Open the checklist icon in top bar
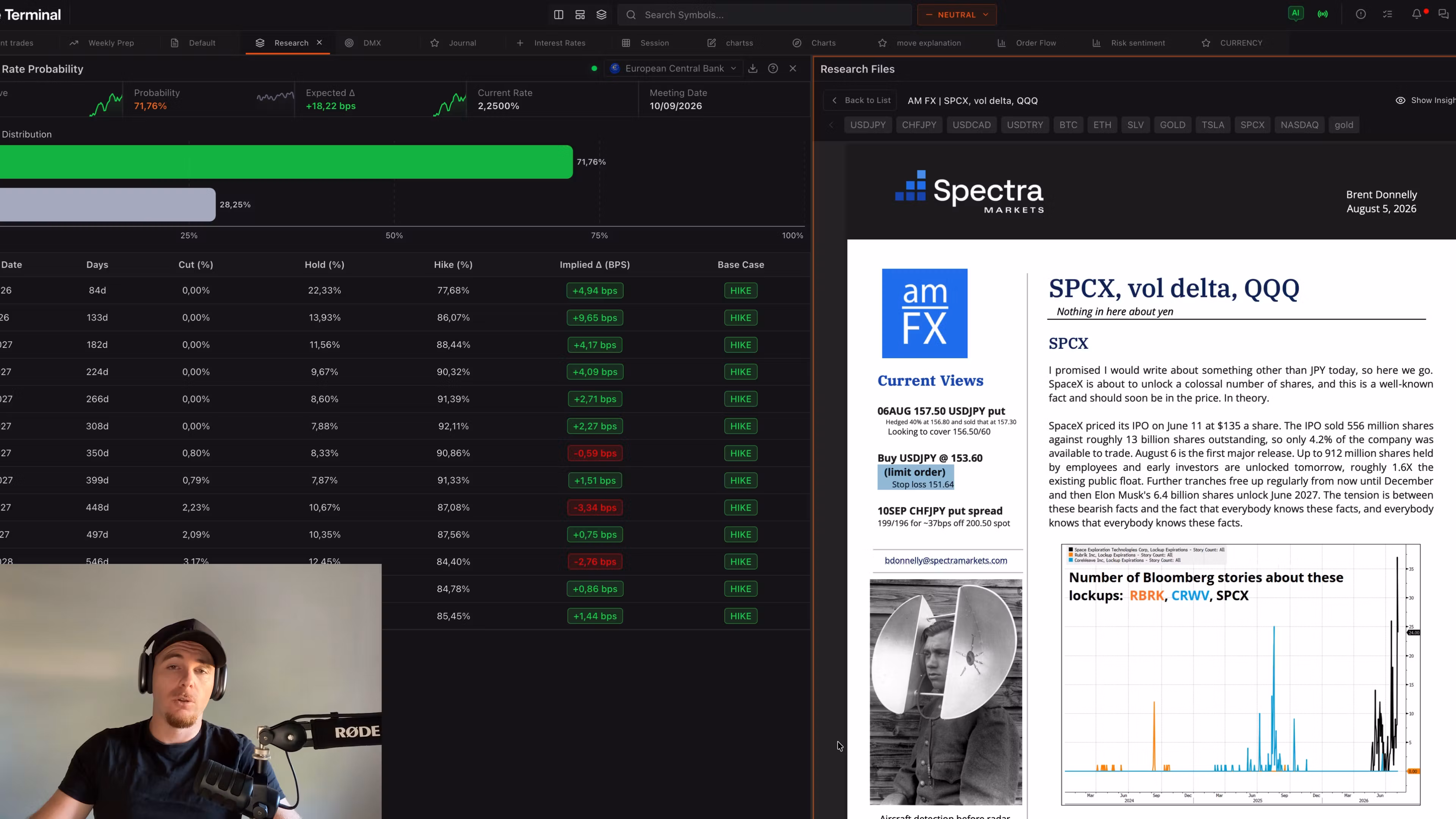 coord(1388,14)
